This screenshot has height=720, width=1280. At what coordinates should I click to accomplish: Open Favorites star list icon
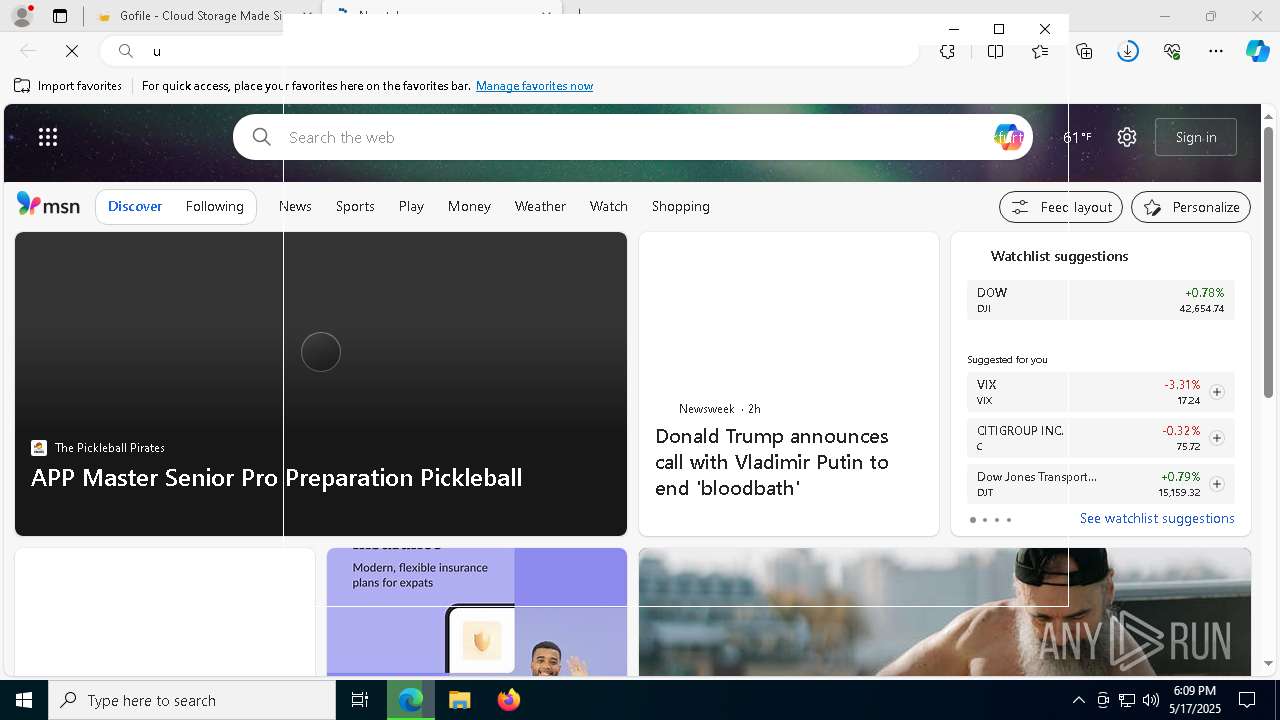coord(1040,51)
